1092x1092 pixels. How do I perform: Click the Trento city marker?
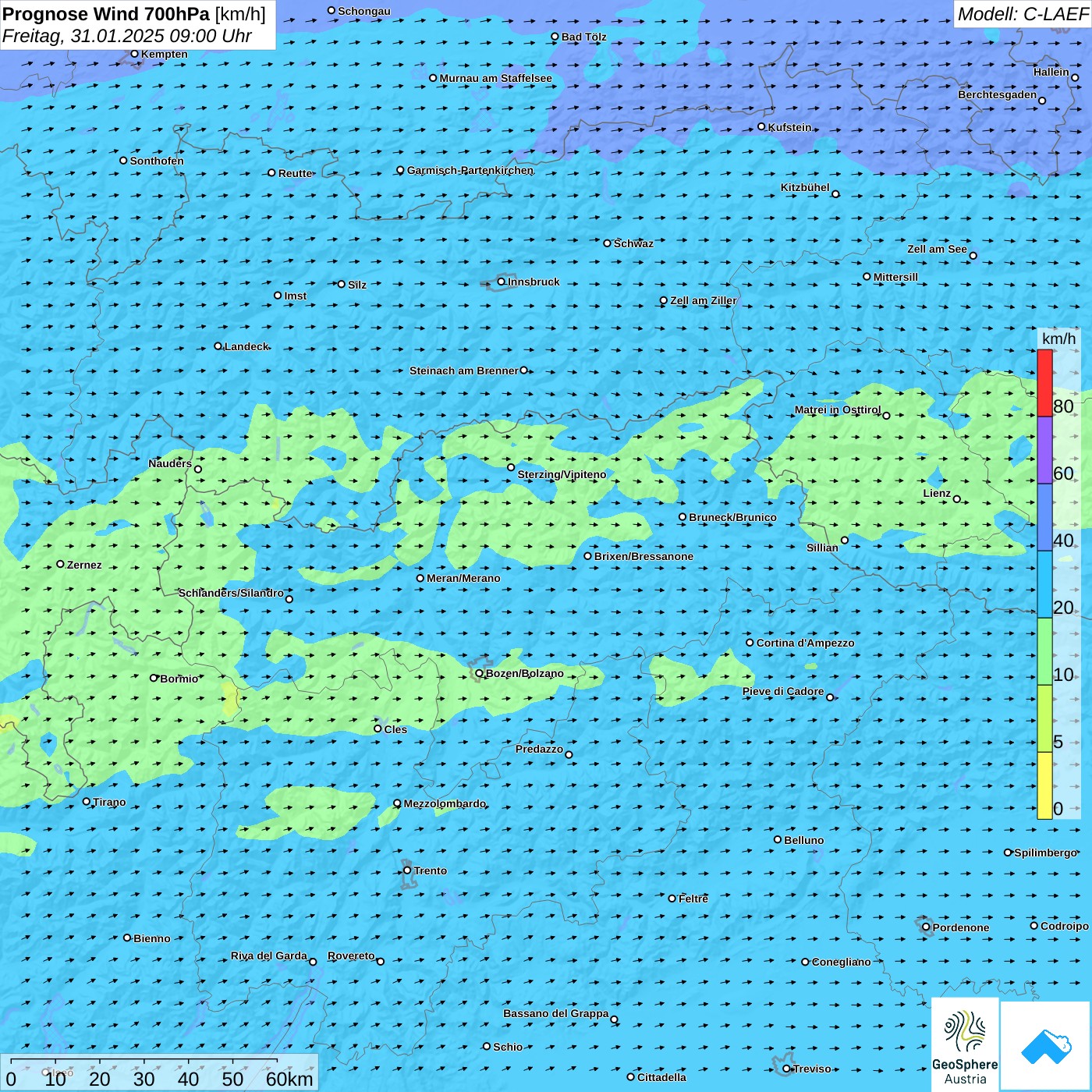(407, 870)
